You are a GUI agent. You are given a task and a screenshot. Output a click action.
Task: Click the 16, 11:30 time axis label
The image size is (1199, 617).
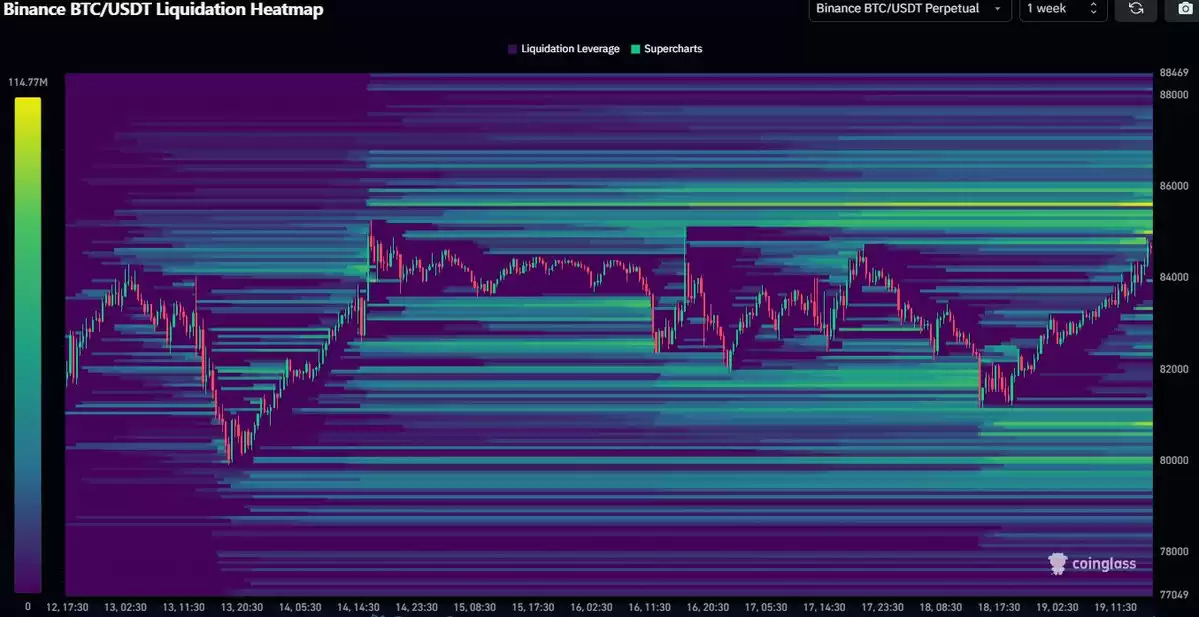[649, 607]
